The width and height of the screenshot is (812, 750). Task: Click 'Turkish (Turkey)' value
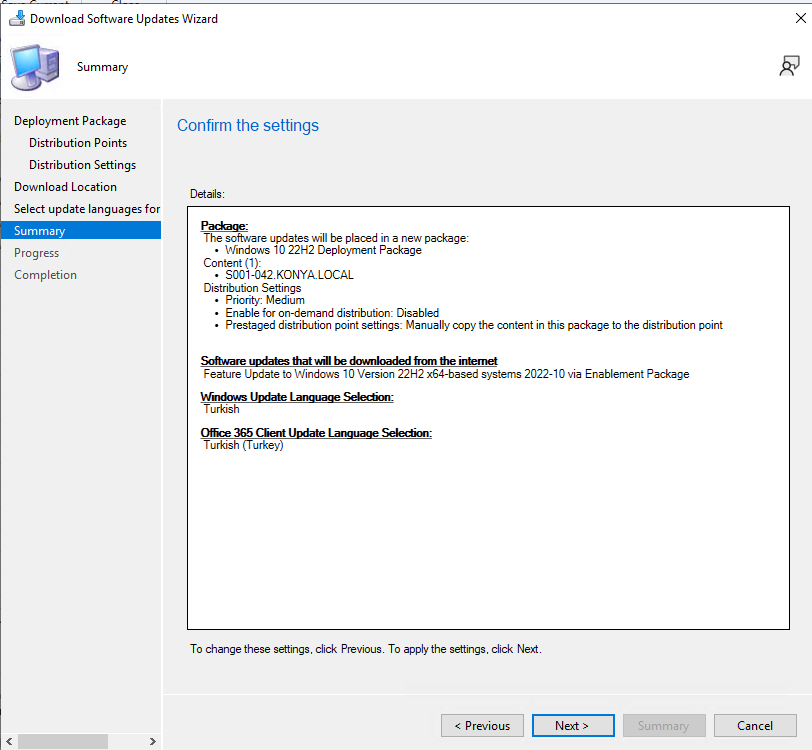(243, 445)
